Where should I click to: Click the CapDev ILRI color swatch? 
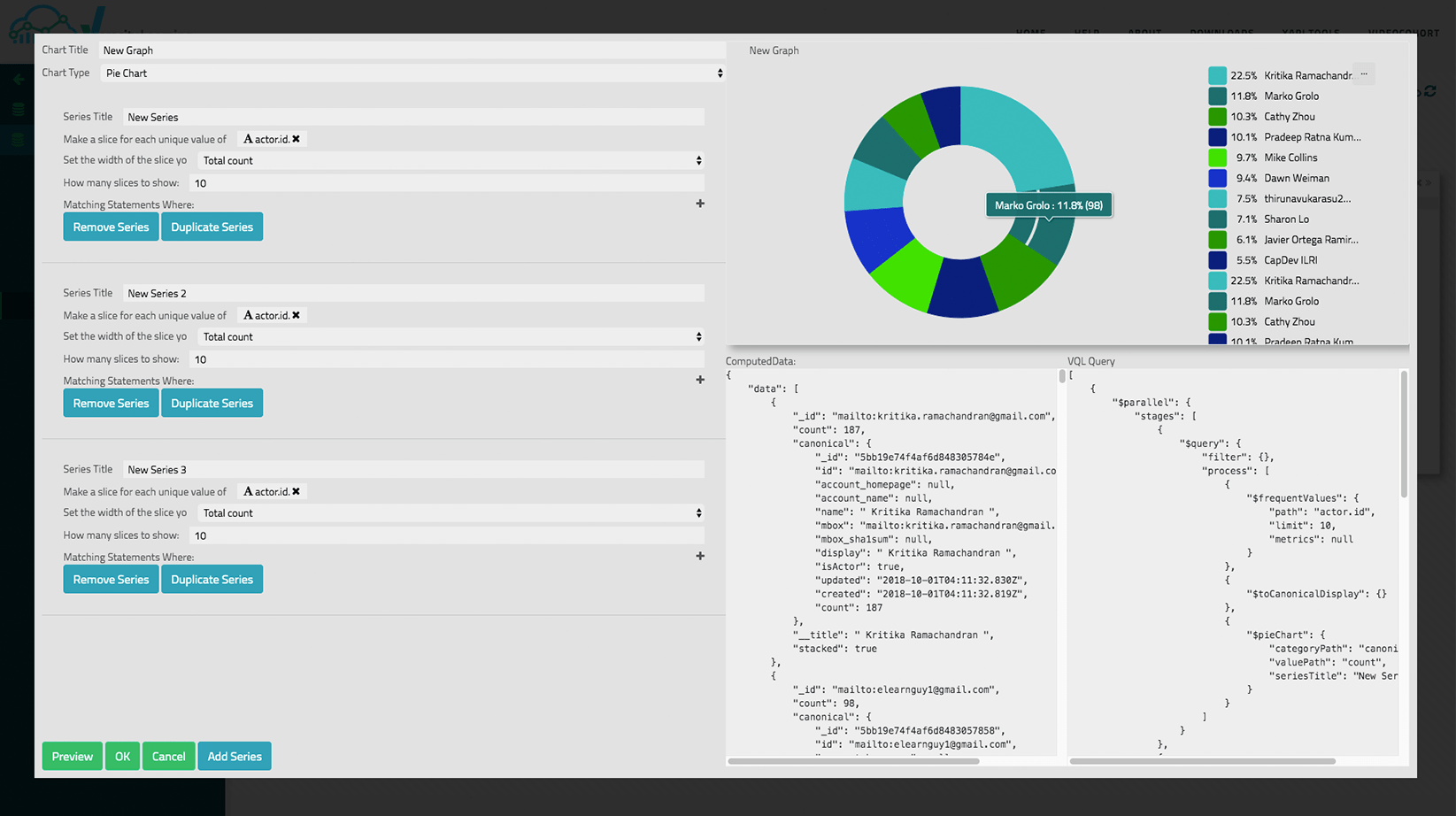[1217, 260]
